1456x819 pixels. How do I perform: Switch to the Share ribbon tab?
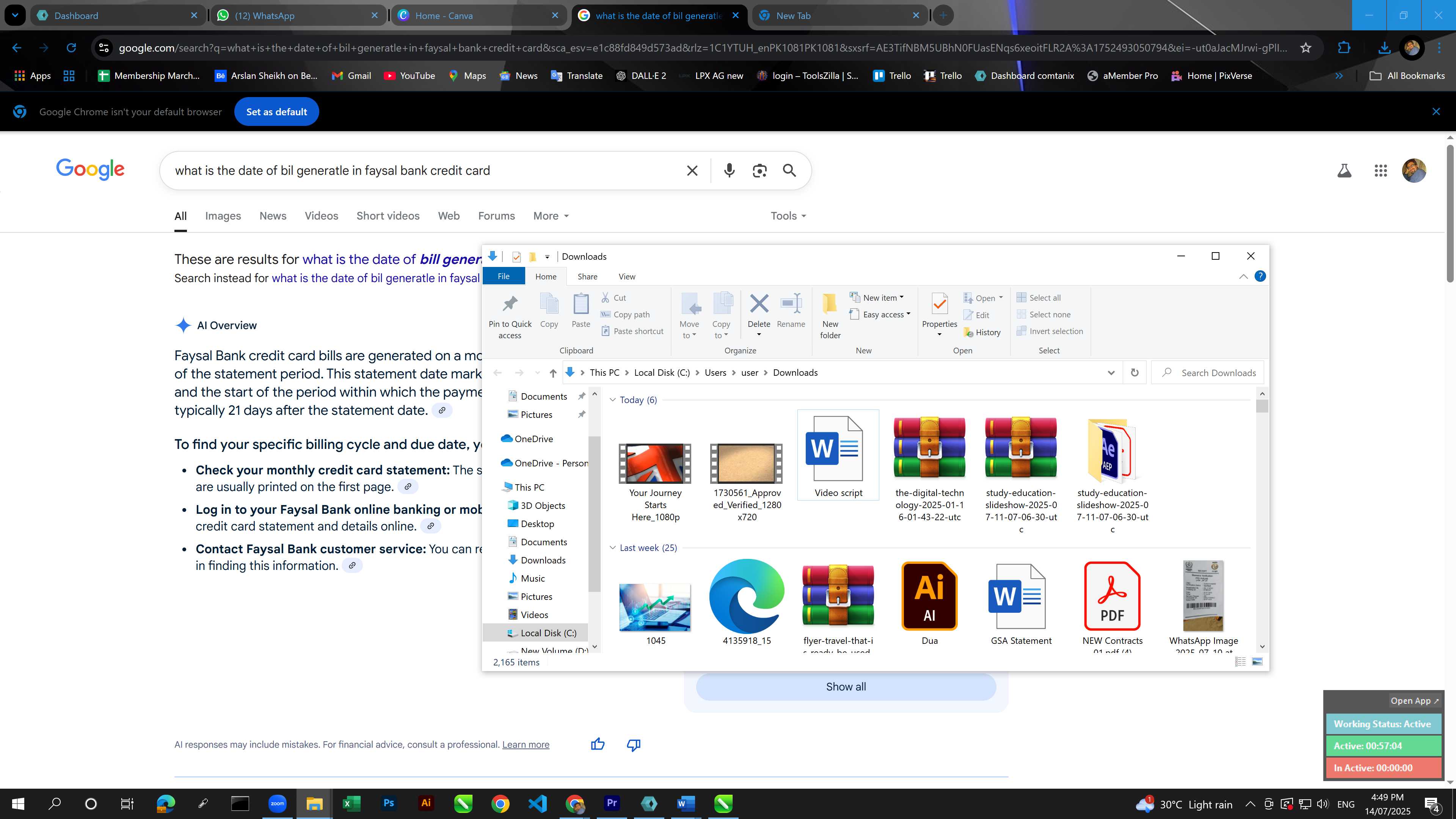tap(587, 276)
